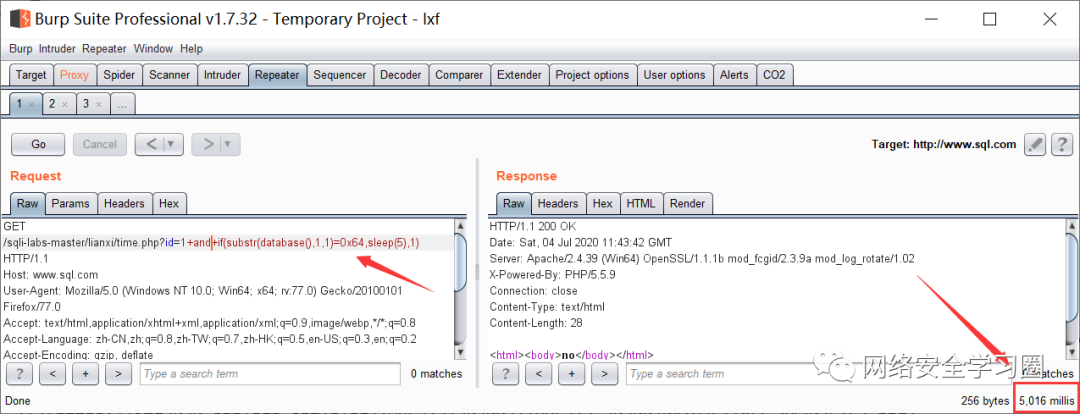Click the response search help button
Image resolution: width=1080 pixels, height=414 pixels.
[506, 374]
